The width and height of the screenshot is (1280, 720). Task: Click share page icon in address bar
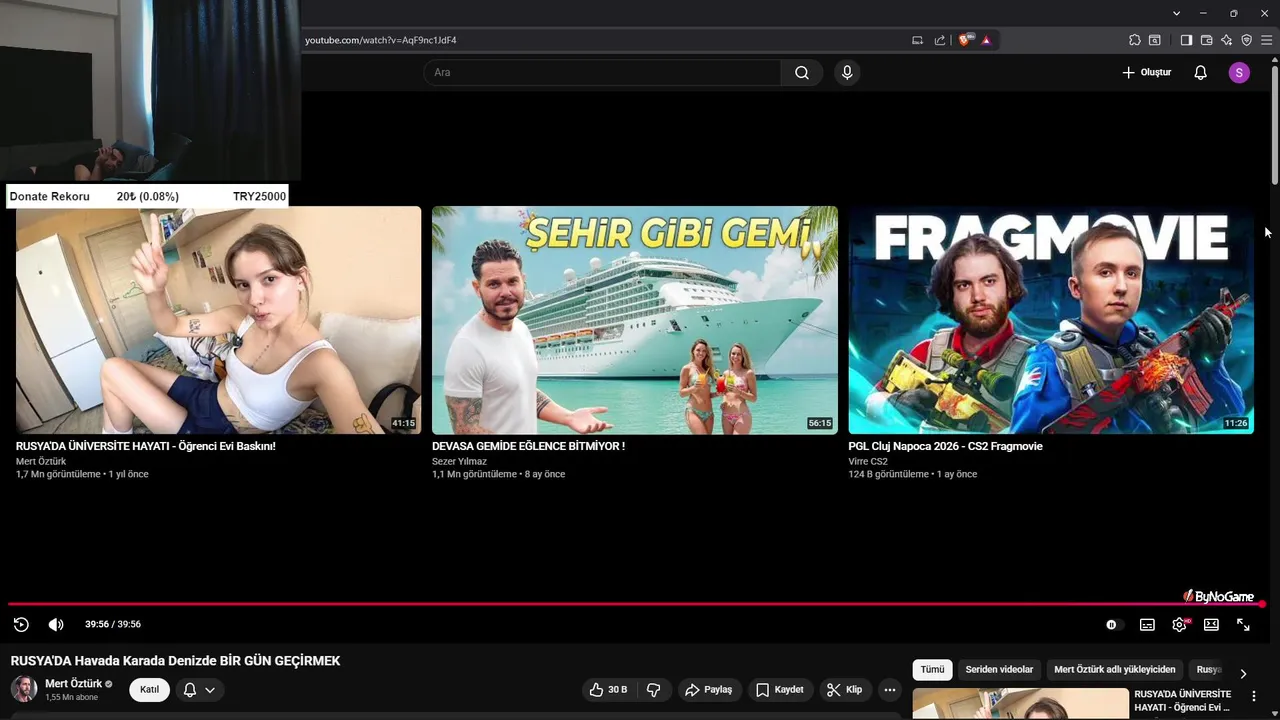[x=940, y=40]
